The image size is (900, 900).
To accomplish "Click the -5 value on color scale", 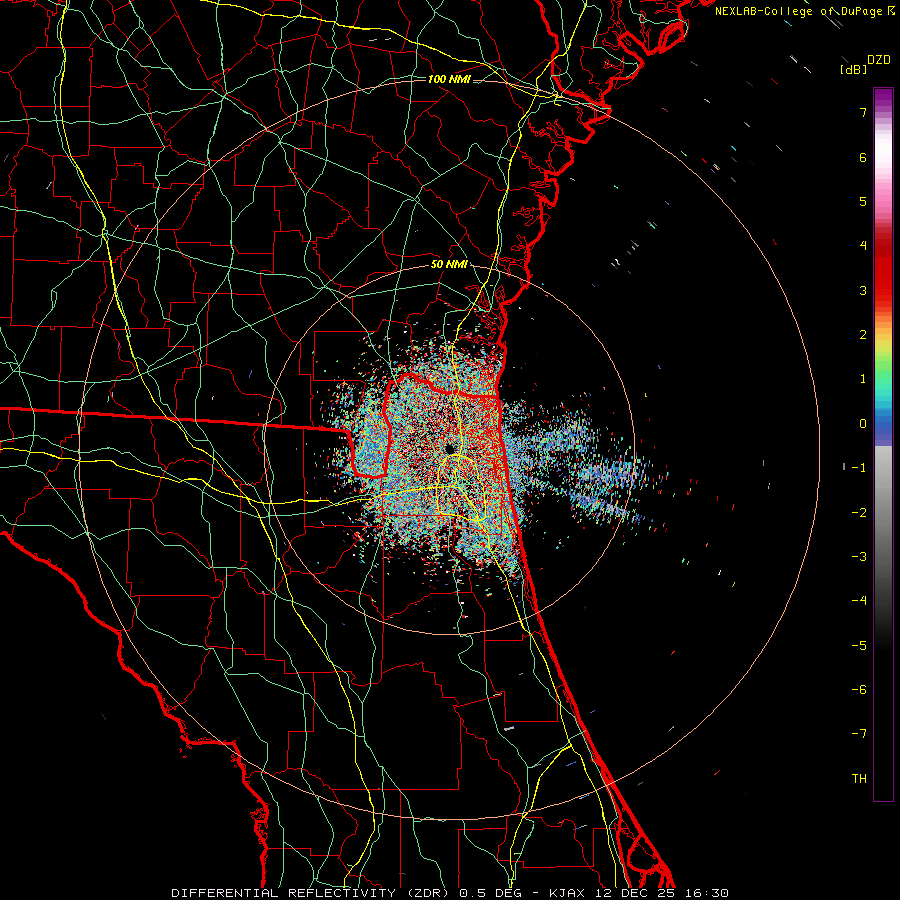I will coord(859,645).
